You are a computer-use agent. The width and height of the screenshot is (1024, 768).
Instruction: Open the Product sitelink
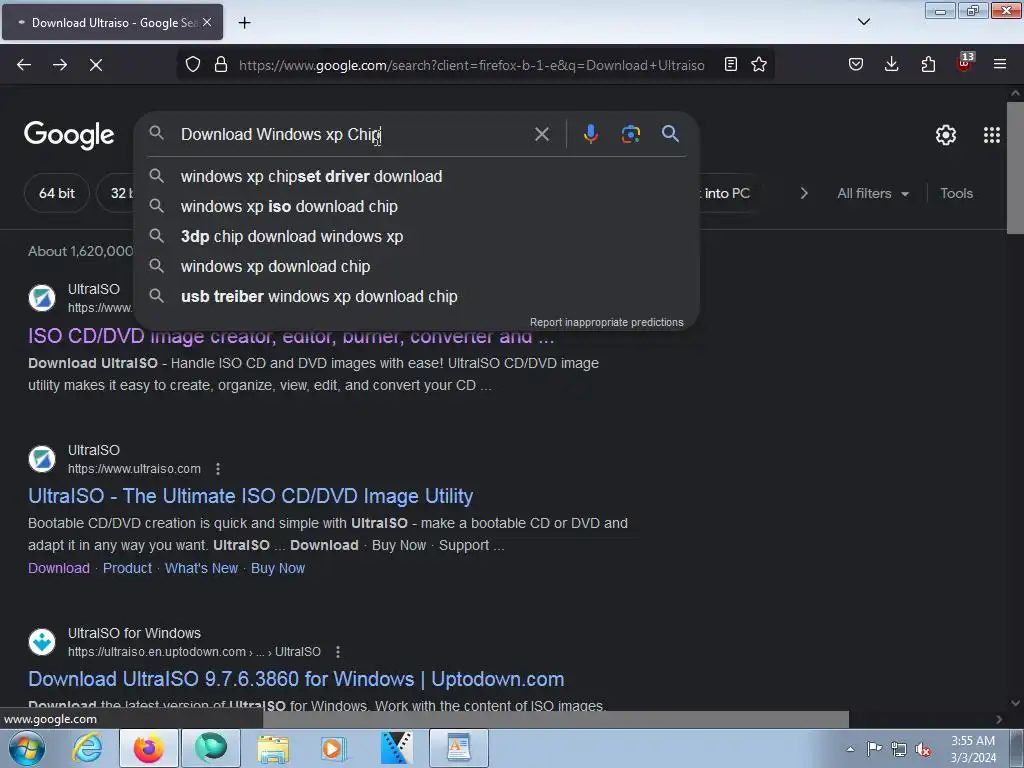point(127,568)
